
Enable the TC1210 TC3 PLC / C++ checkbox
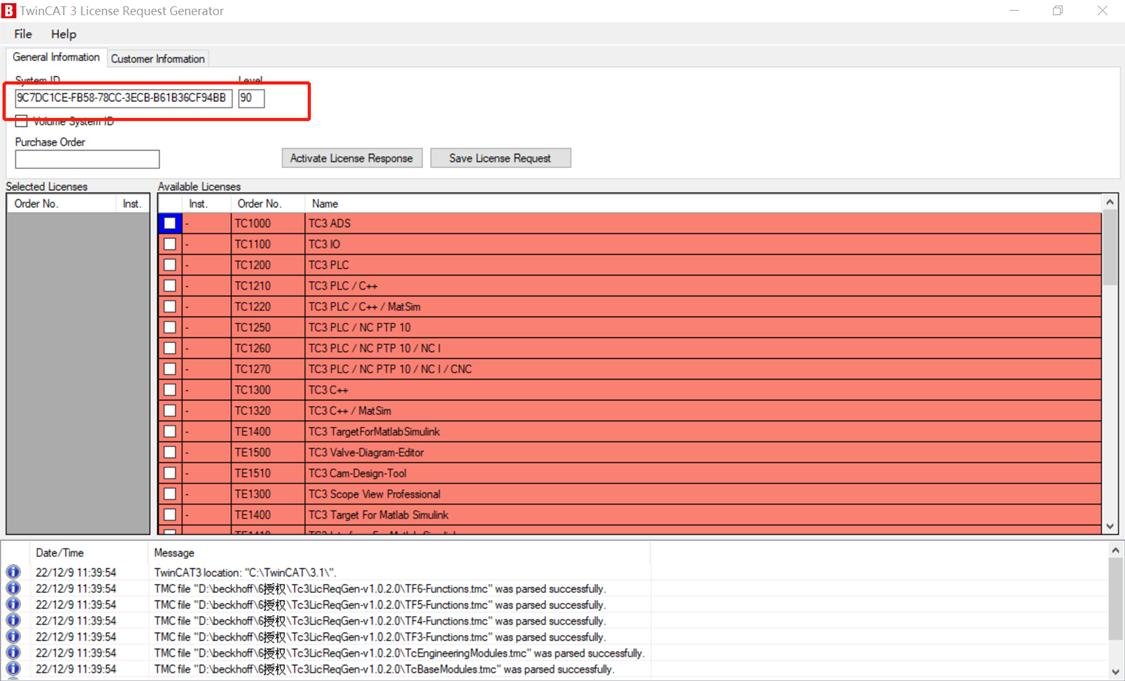pyautogui.click(x=169, y=286)
